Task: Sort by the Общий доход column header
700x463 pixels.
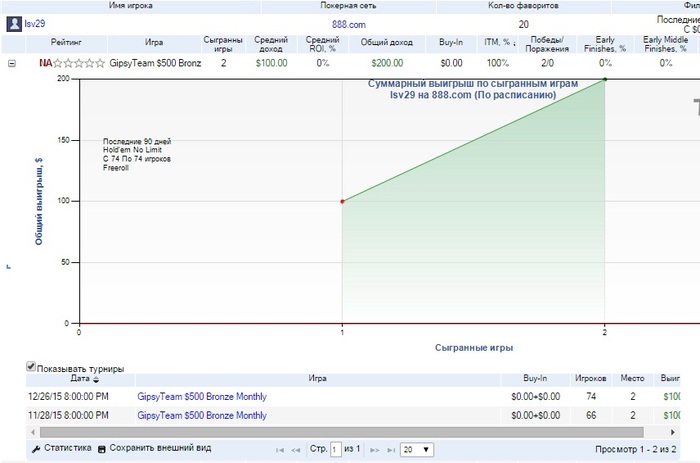Action: (x=387, y=42)
